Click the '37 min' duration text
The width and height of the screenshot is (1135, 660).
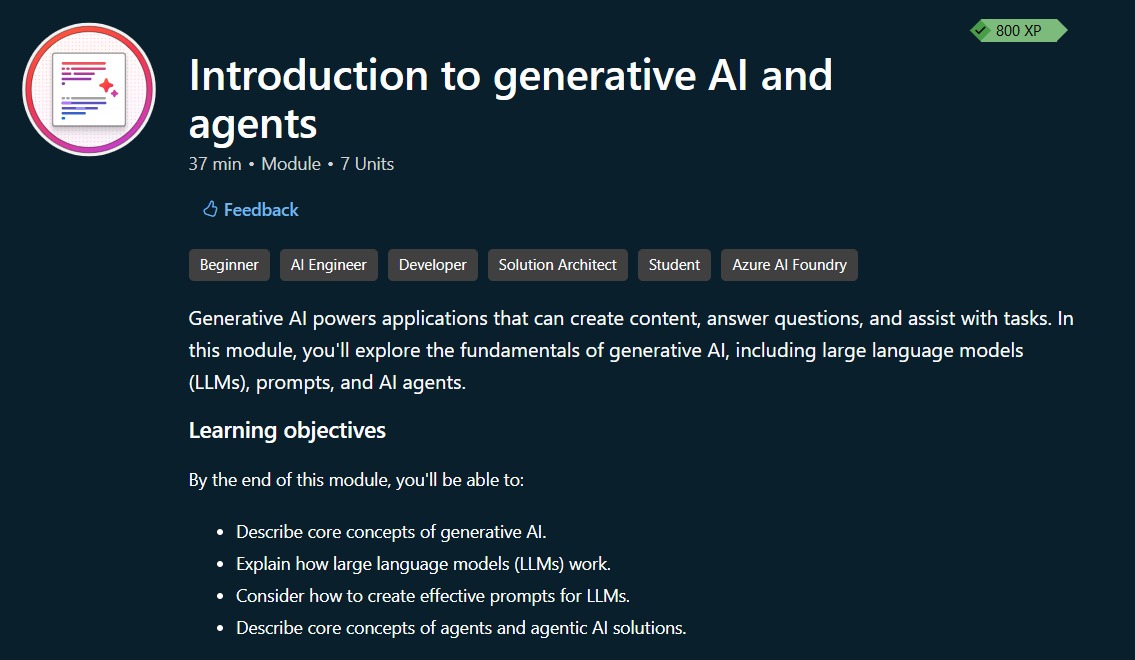tap(215, 164)
